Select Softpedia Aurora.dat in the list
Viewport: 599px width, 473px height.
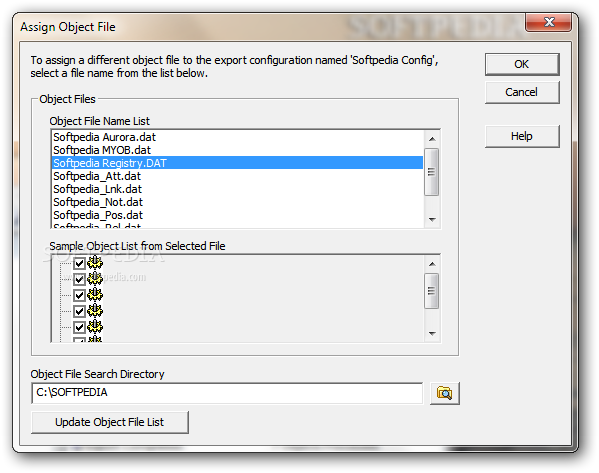237,137
